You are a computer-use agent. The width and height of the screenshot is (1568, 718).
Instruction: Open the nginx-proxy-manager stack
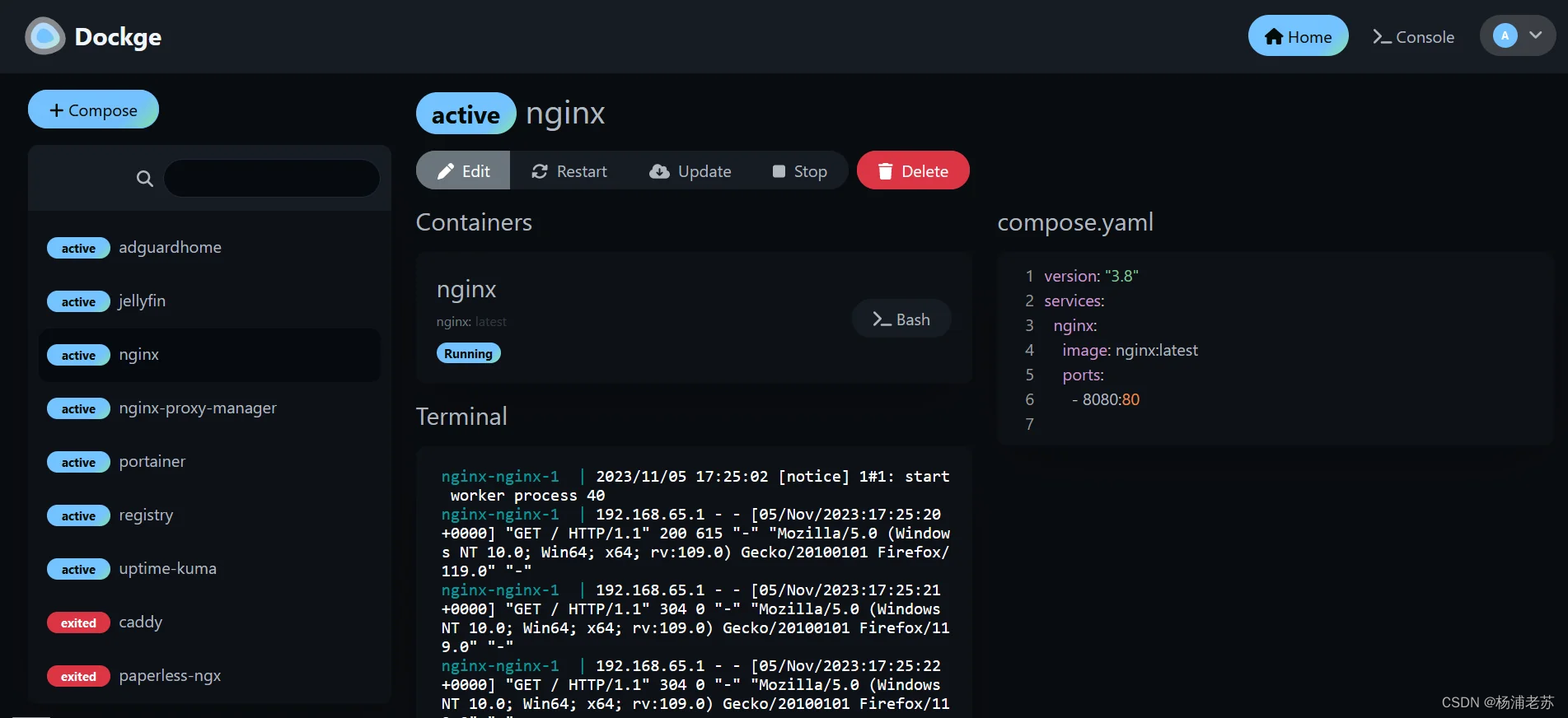209,408
